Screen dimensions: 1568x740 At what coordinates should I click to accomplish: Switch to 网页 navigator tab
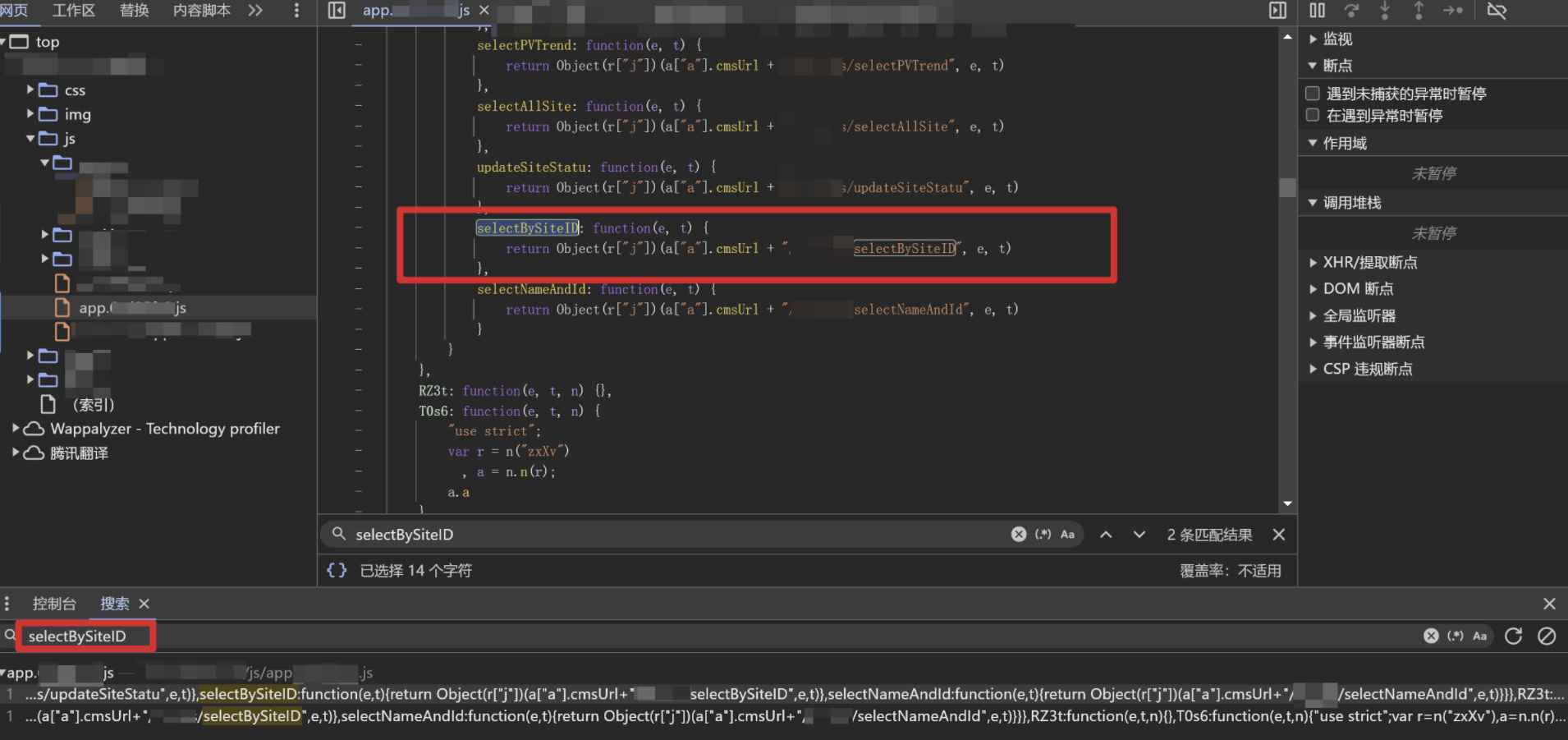[x=14, y=11]
